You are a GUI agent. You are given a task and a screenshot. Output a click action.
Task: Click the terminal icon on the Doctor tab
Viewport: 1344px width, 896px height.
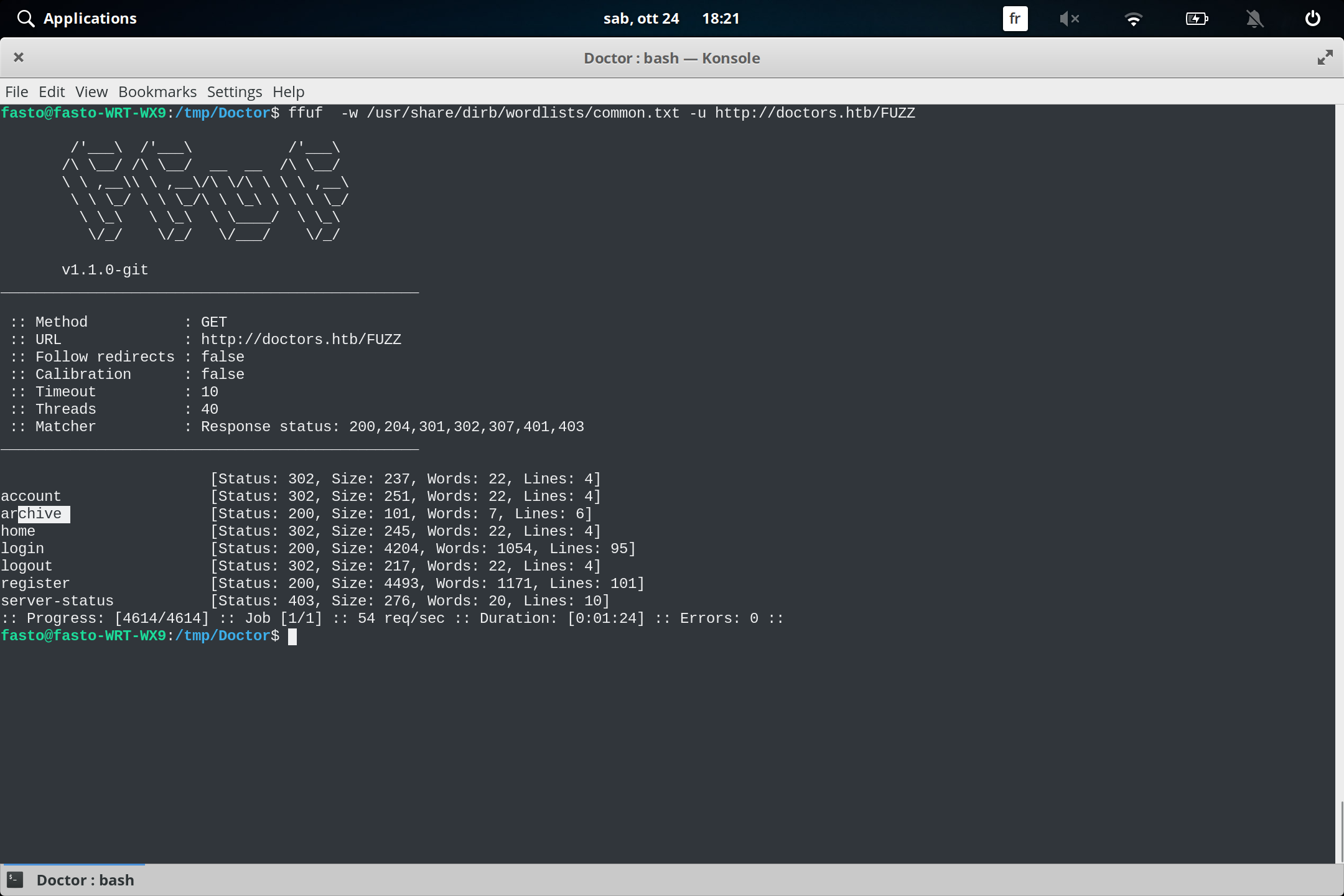(x=15, y=879)
